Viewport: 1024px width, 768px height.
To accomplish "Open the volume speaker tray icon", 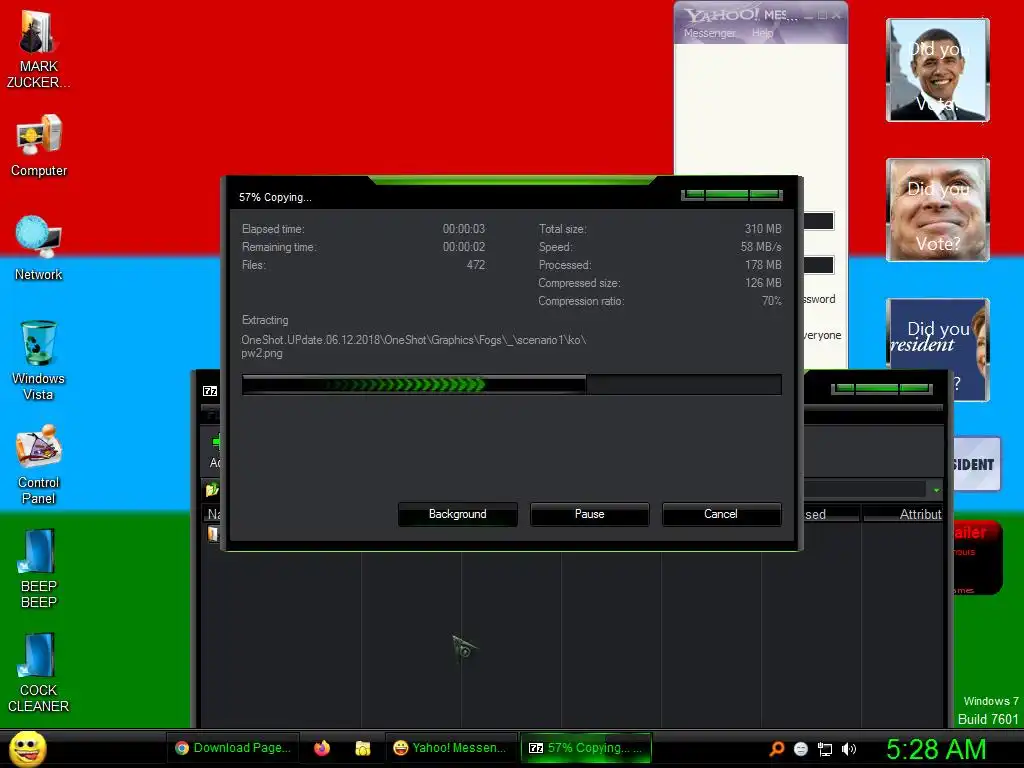I will (848, 749).
